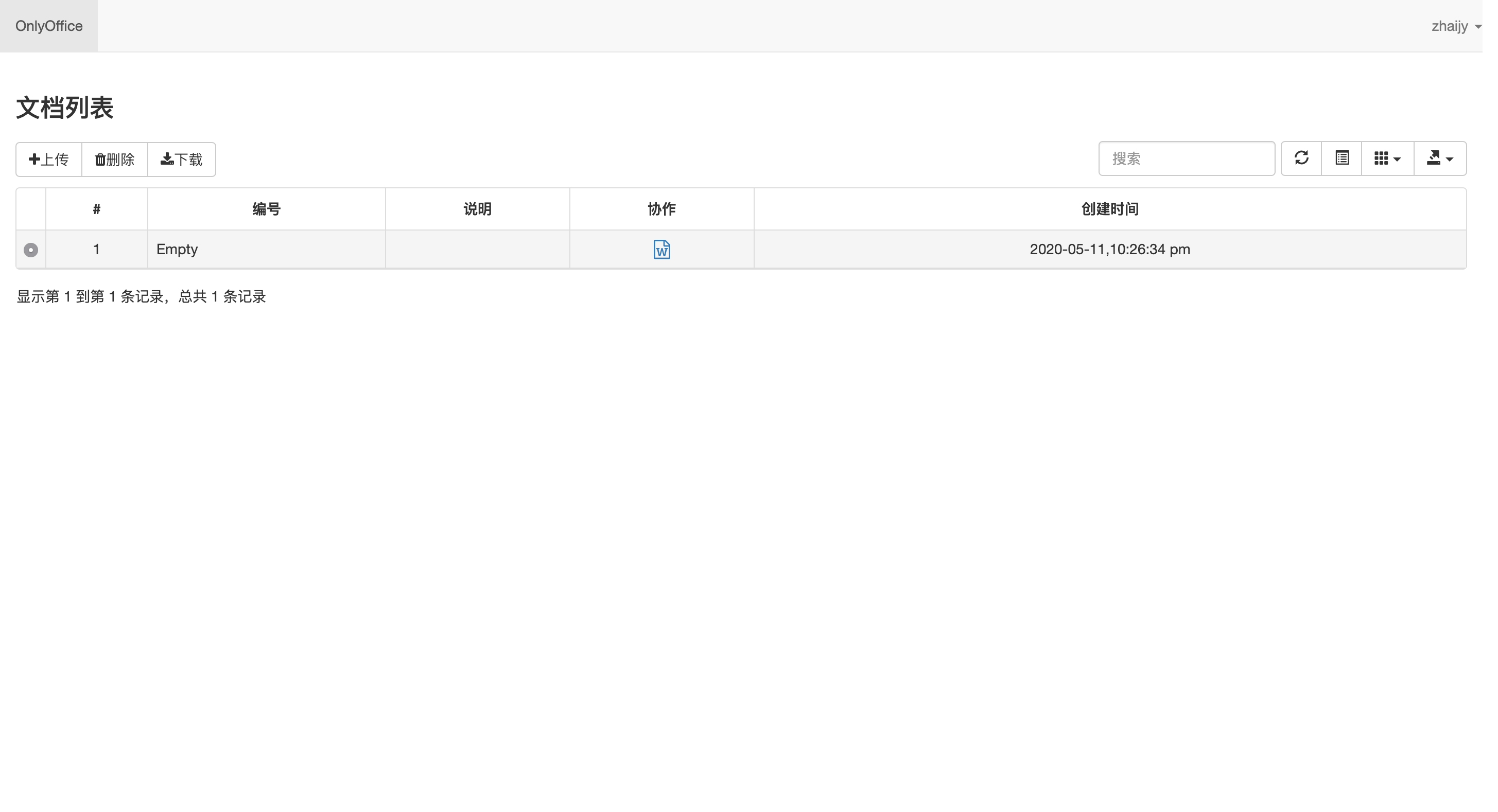Refresh the document list

1301,158
